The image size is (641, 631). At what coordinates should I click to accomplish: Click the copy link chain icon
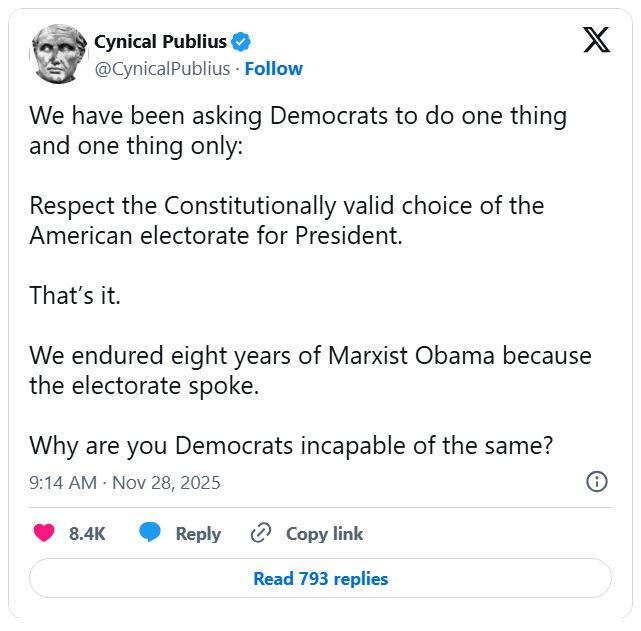click(261, 533)
